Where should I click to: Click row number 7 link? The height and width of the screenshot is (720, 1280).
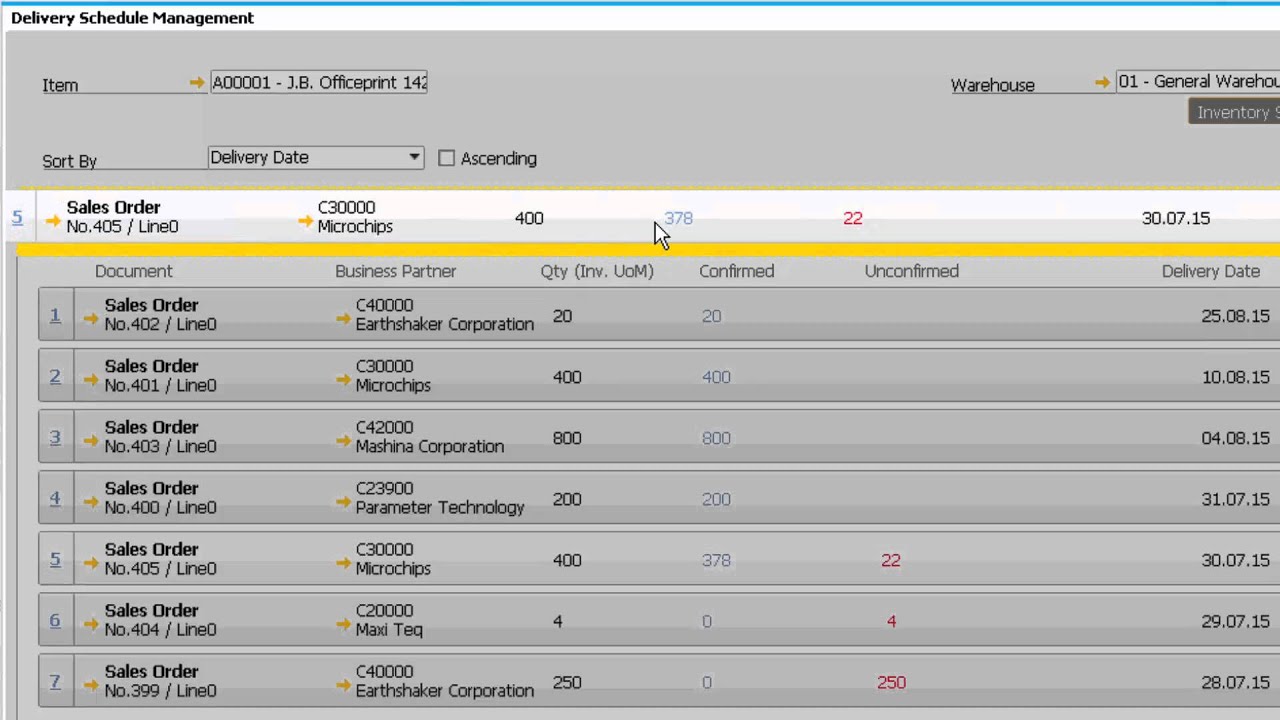pos(55,681)
